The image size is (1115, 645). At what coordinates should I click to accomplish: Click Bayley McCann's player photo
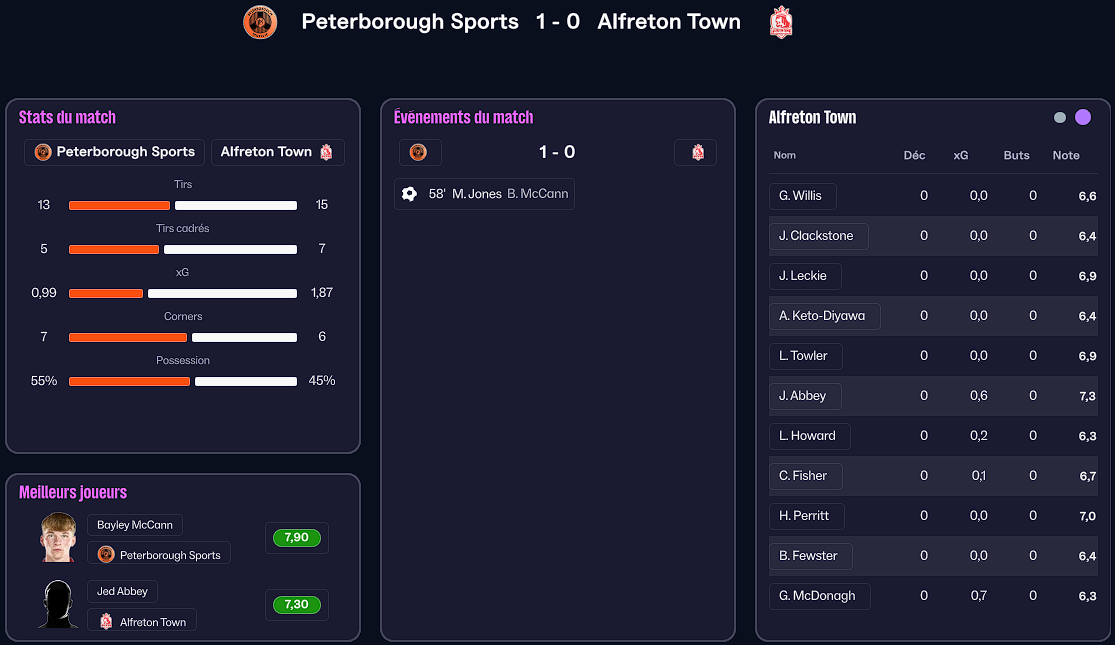coord(58,537)
